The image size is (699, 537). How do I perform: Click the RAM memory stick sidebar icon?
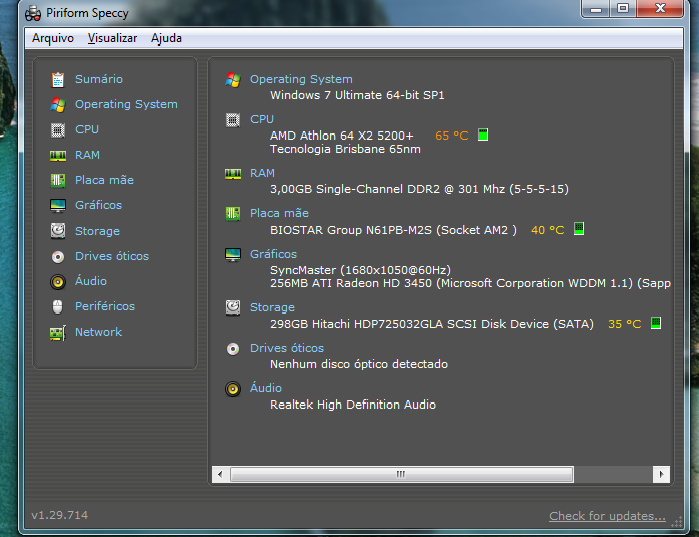pos(57,155)
